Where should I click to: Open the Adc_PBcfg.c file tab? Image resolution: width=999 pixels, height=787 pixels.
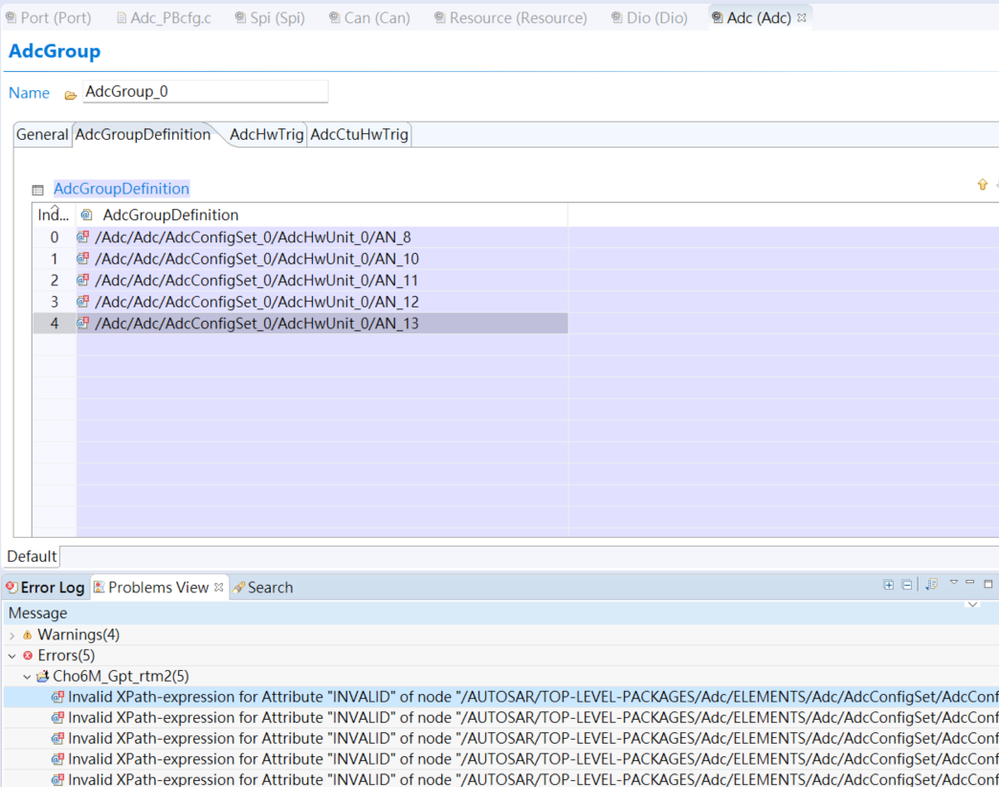pos(164,18)
